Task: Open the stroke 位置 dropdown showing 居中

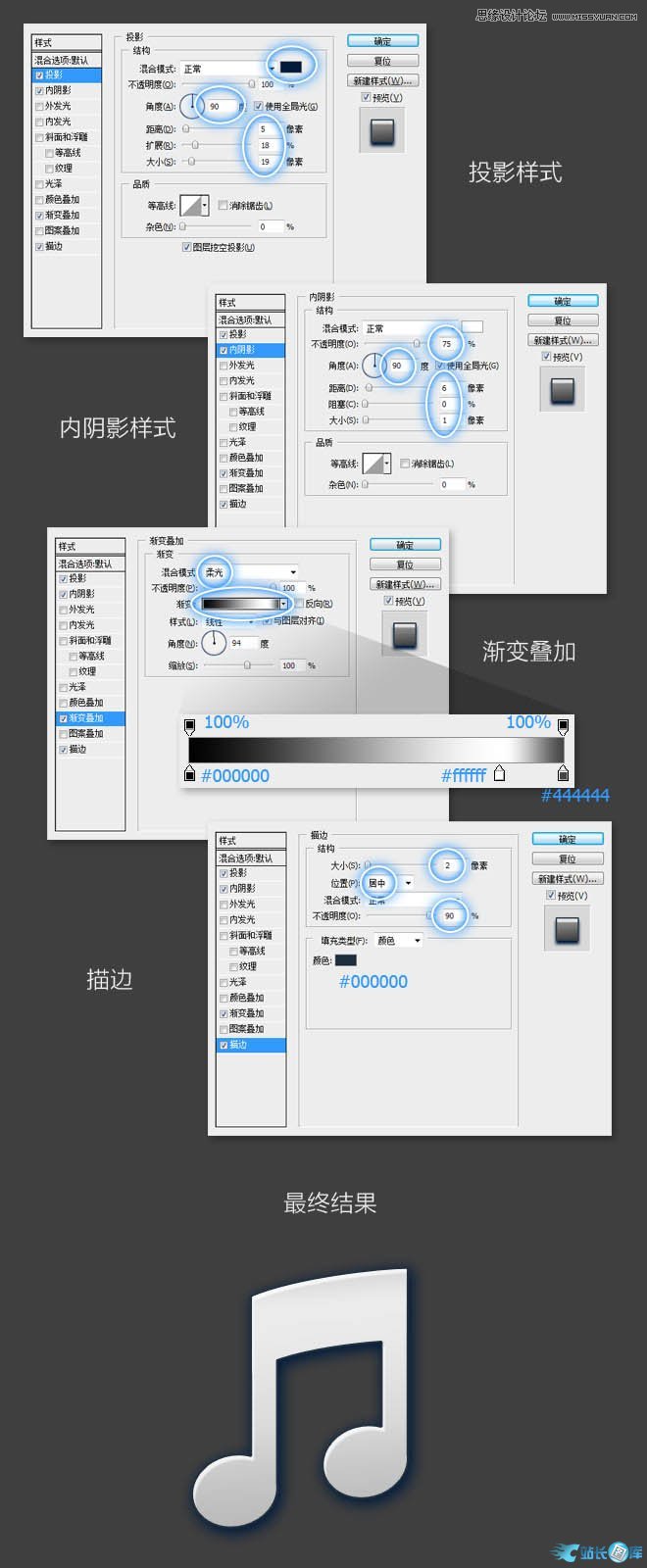Action: click(x=389, y=883)
